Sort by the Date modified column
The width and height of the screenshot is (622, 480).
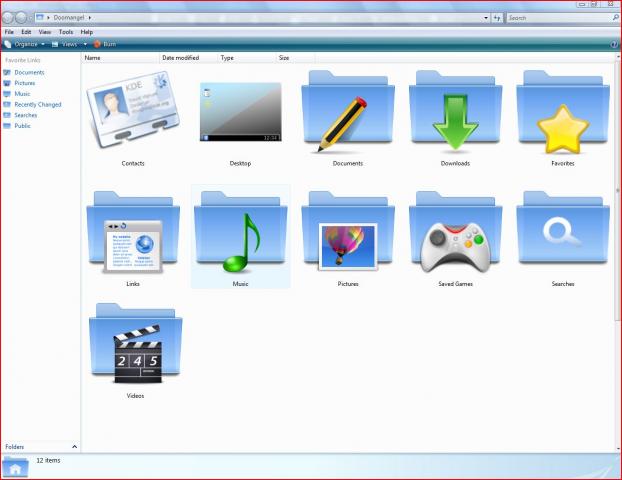(x=181, y=58)
